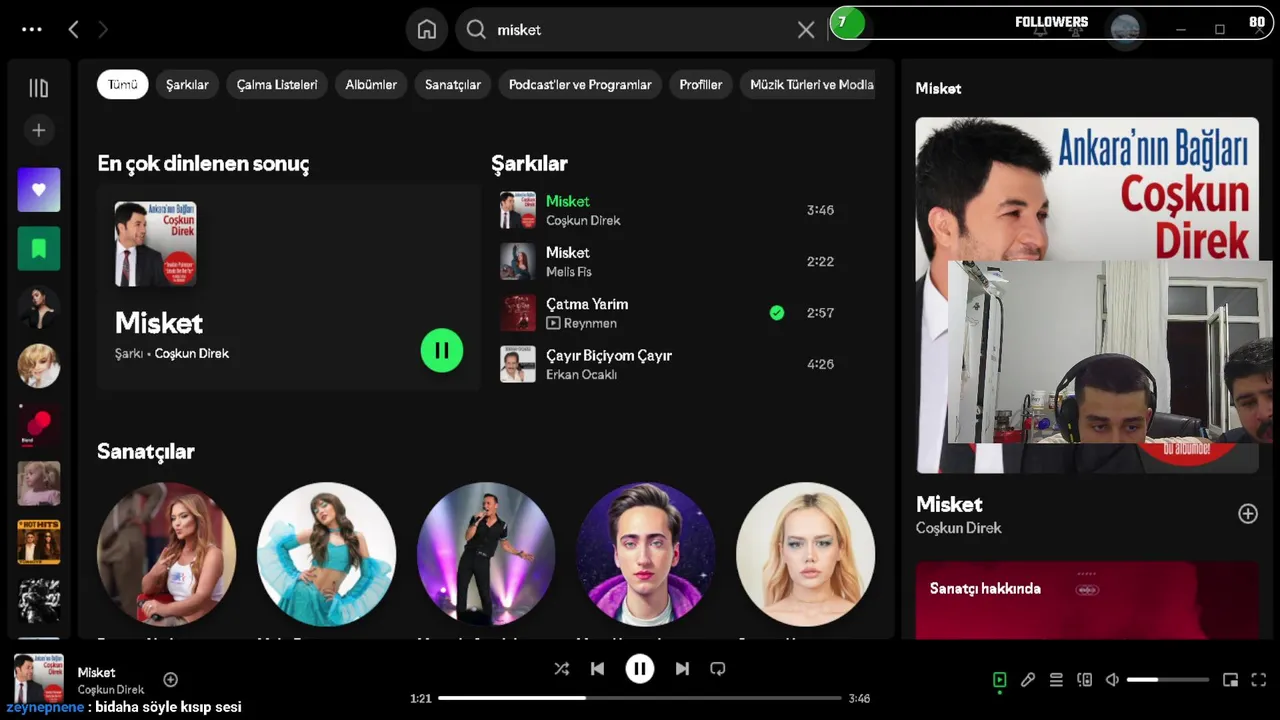This screenshot has height=720, width=1280.
Task: Open the red circle playlist in the sidebar
Action: click(39, 425)
